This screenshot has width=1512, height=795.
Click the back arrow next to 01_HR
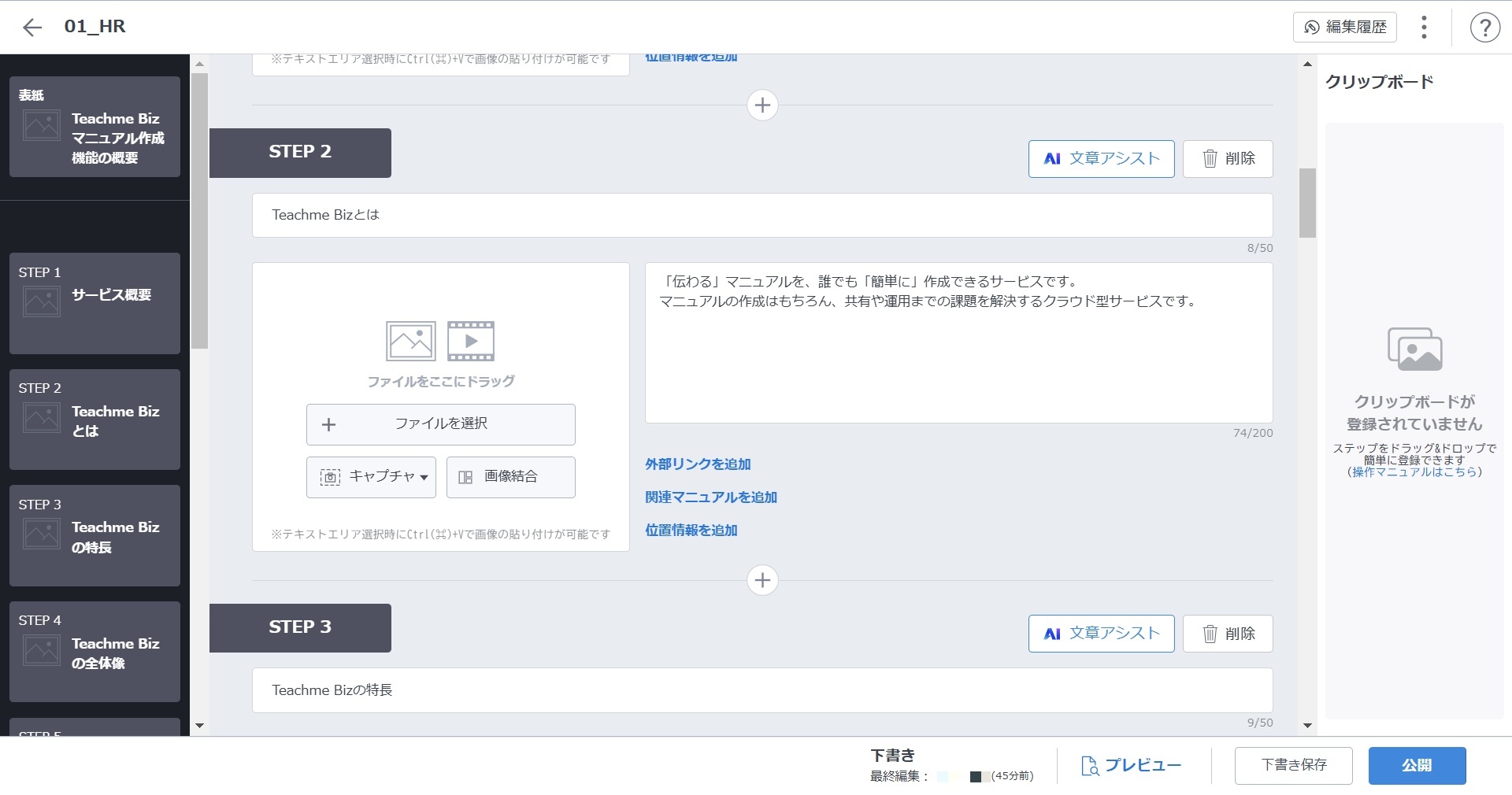tap(31, 28)
